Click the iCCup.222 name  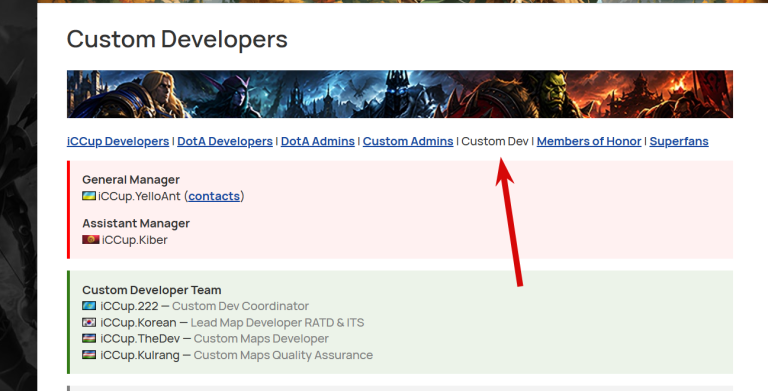pos(129,306)
